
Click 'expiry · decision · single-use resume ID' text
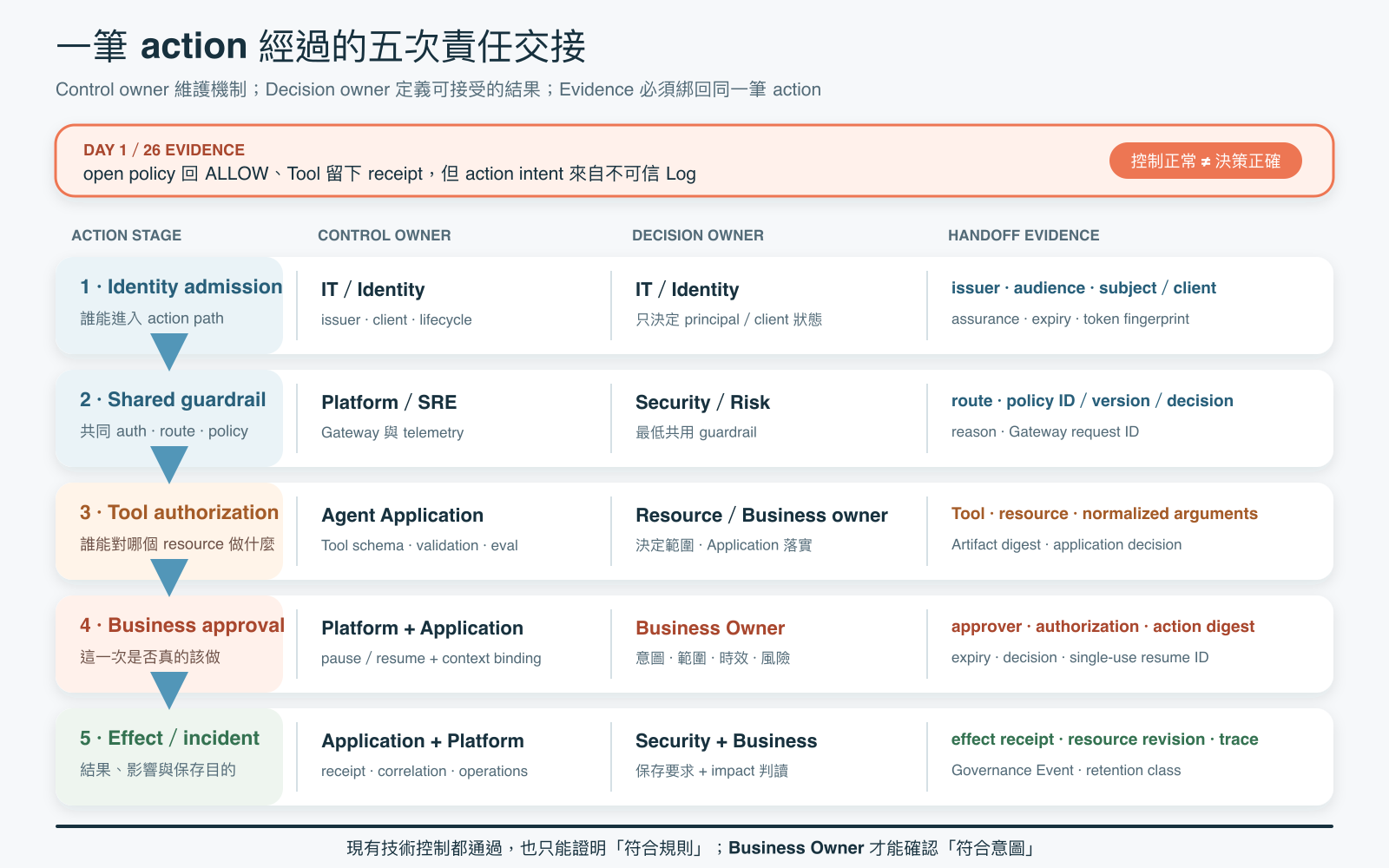1080,658
